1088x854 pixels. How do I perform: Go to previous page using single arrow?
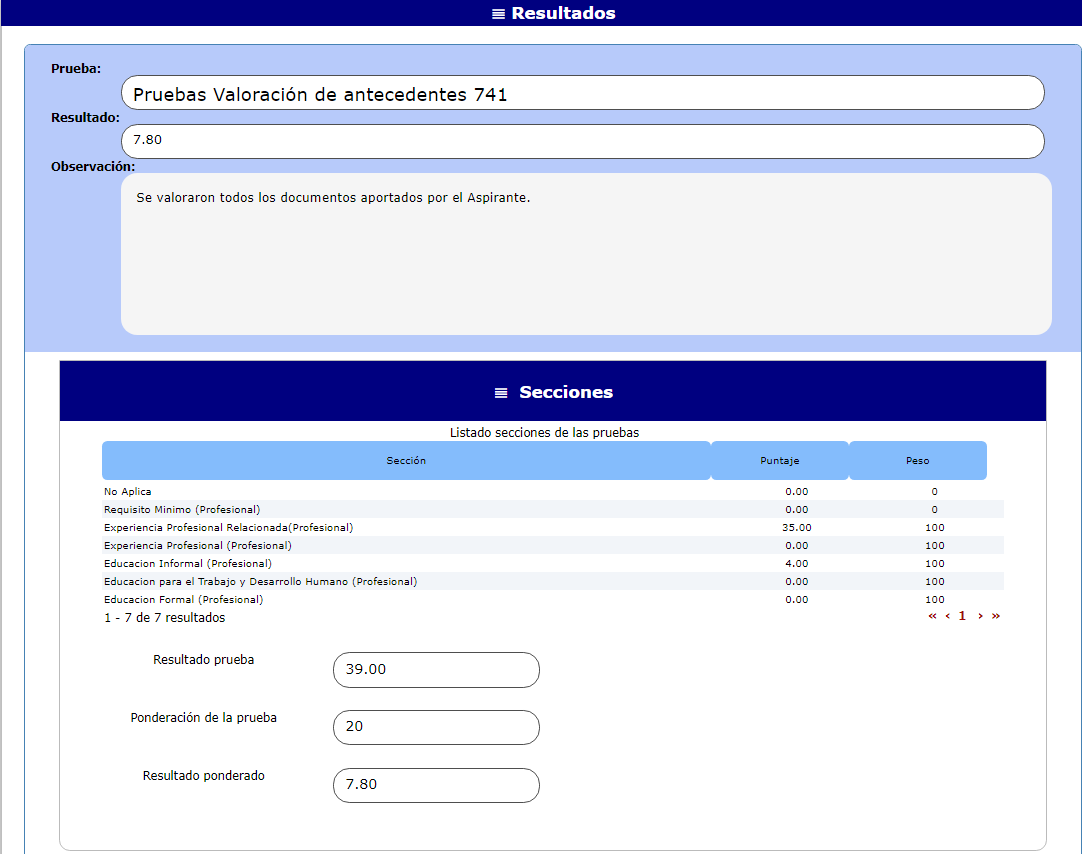tap(947, 616)
